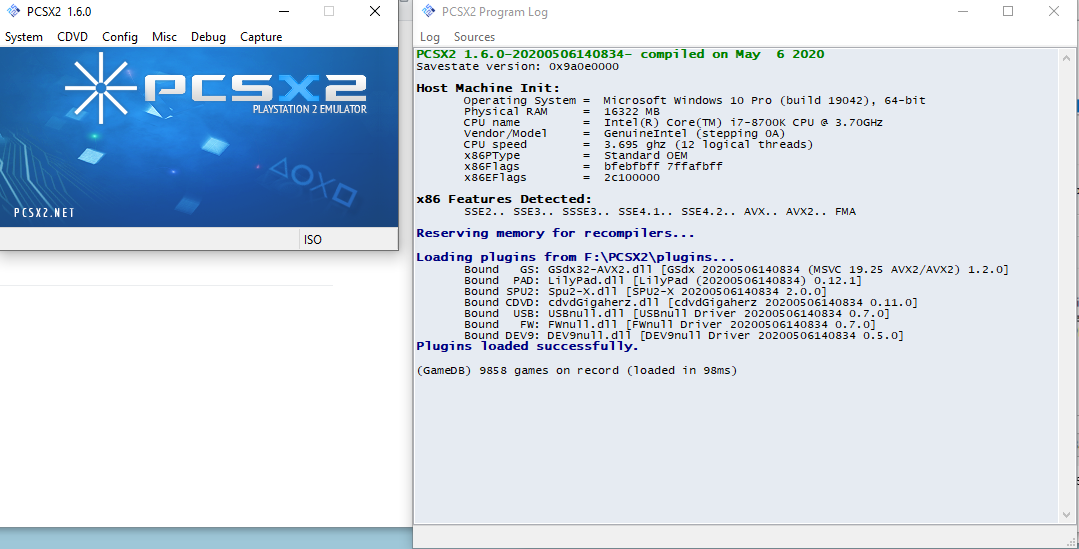Click the Physical RAM 16322 MB line
Screen dimensions: 1079x549
[x=562, y=111]
